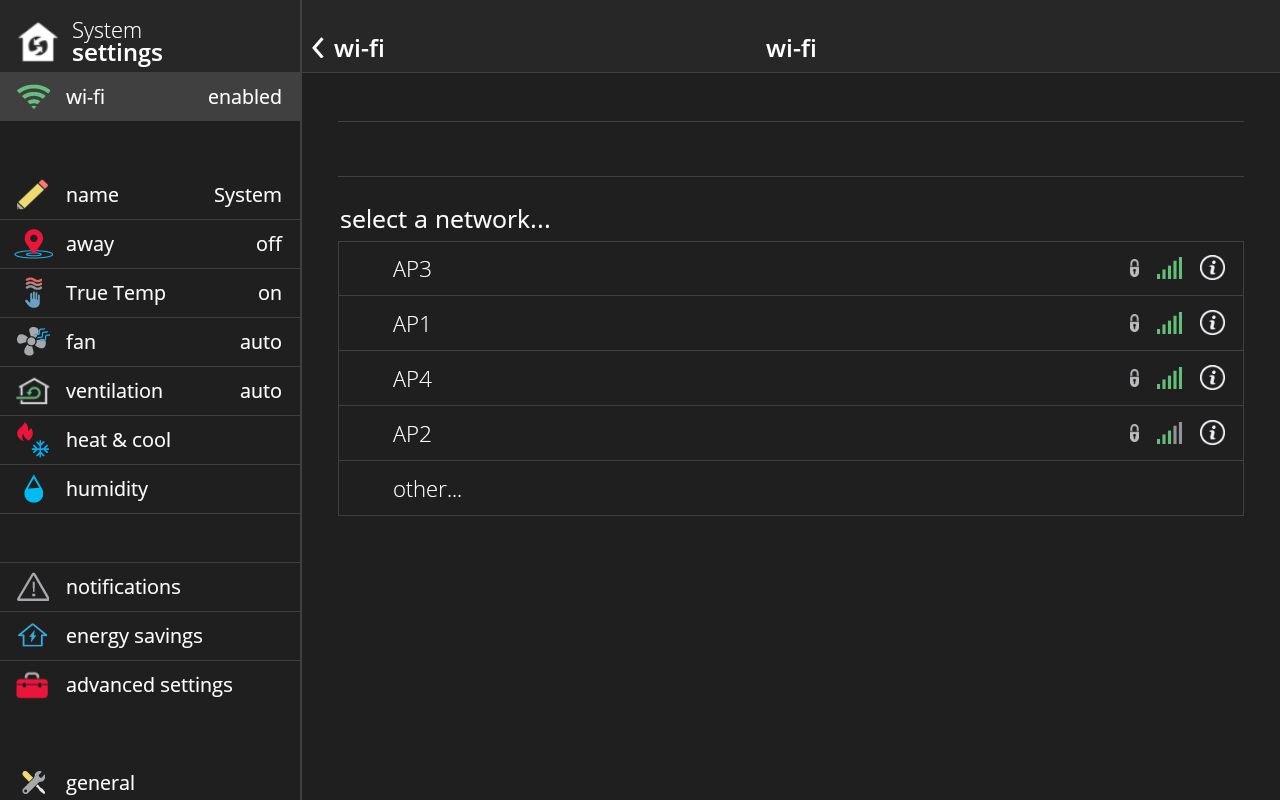Toggle wi-fi enabled status
The image size is (1280, 800).
pos(150,97)
